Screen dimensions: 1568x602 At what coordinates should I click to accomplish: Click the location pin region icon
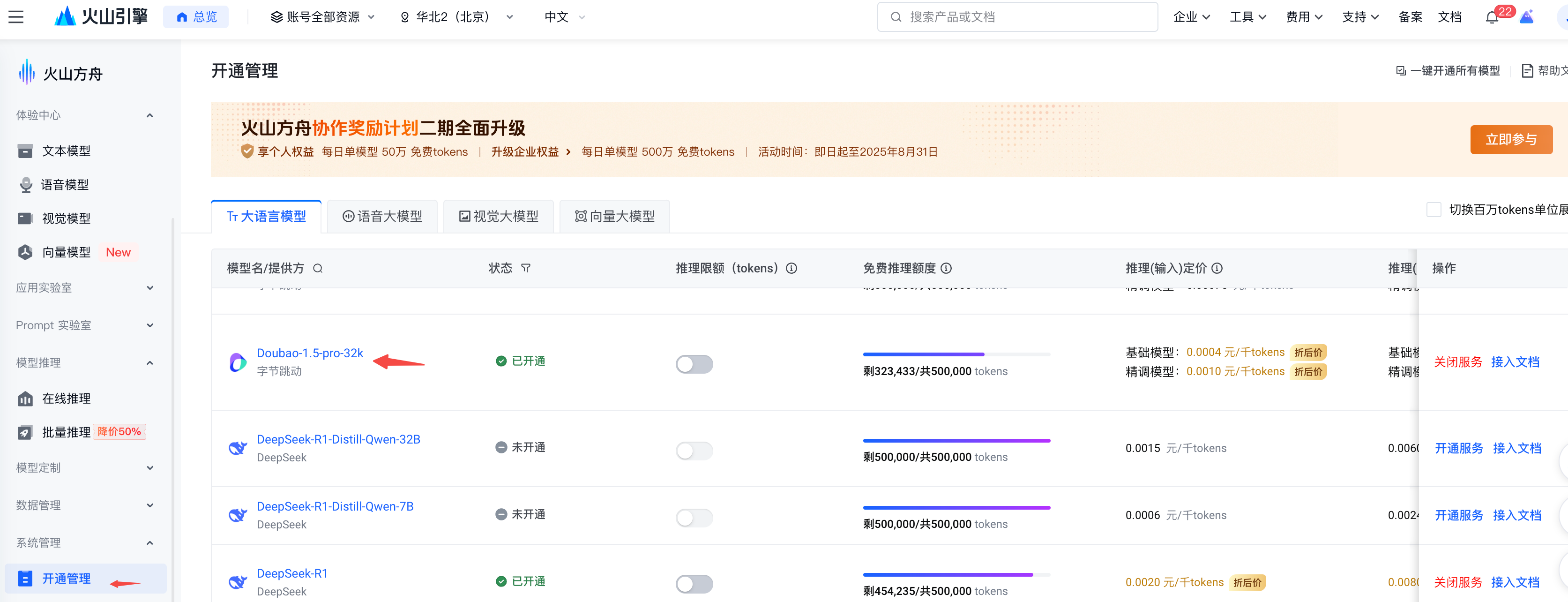pos(405,18)
